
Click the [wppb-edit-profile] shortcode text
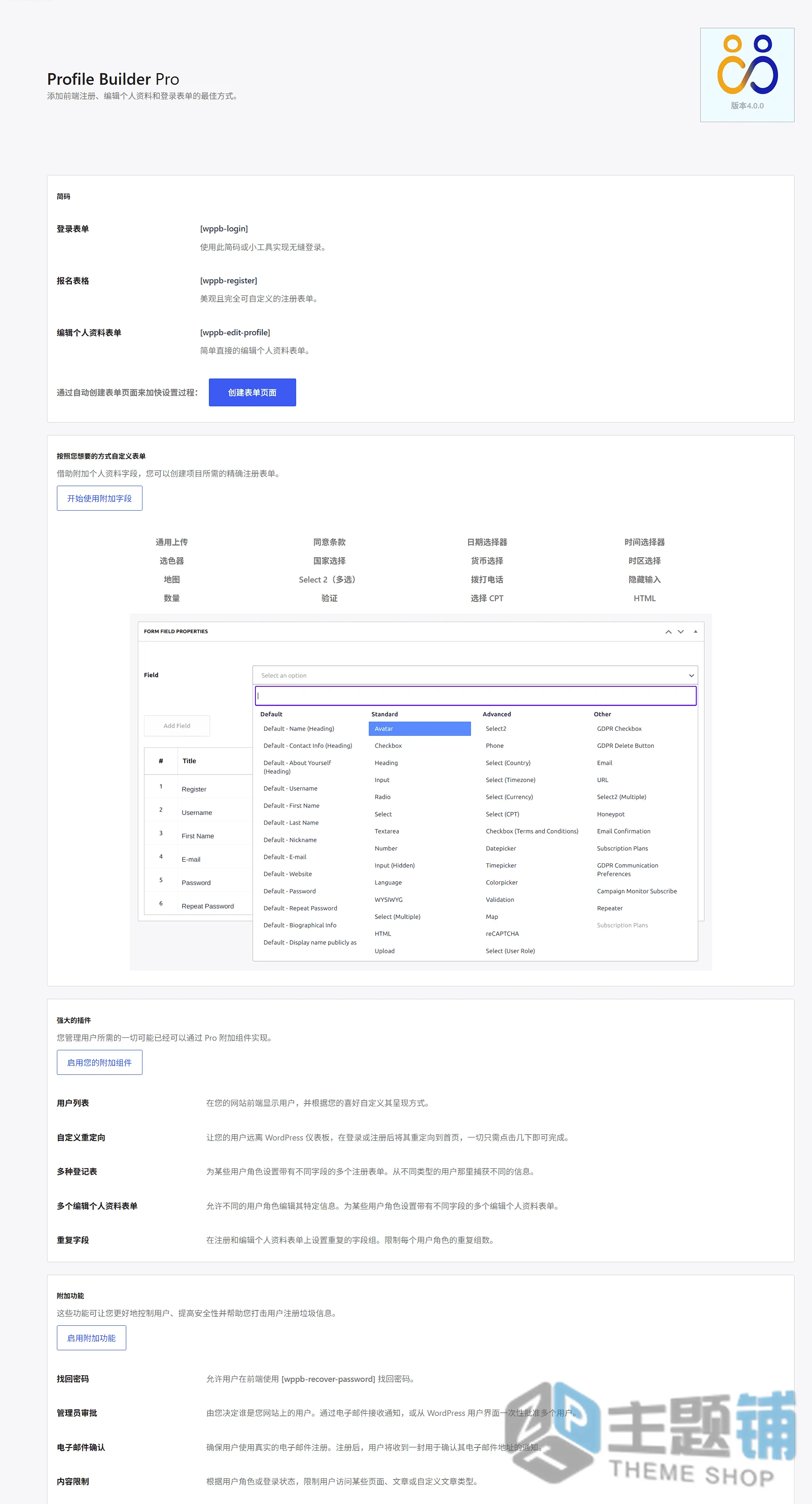click(235, 332)
